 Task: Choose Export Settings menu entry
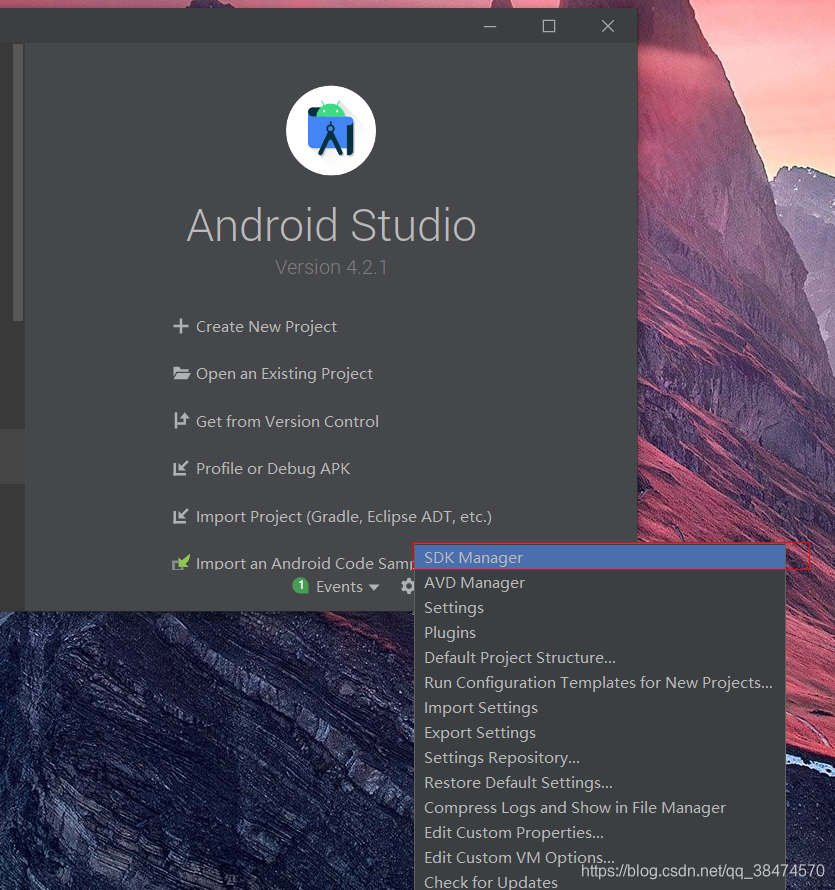(x=600, y=732)
